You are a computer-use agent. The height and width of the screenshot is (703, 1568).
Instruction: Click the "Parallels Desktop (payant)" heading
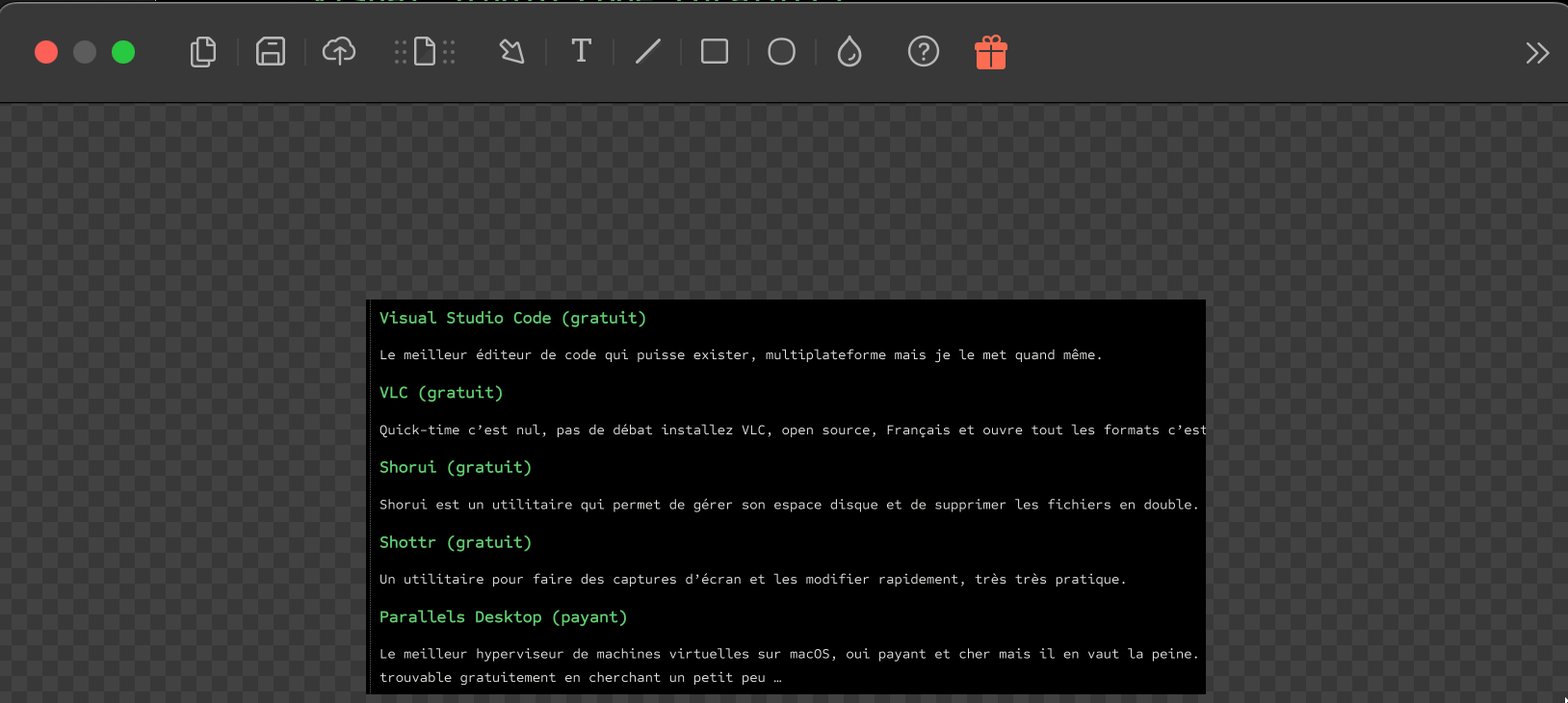503,617
